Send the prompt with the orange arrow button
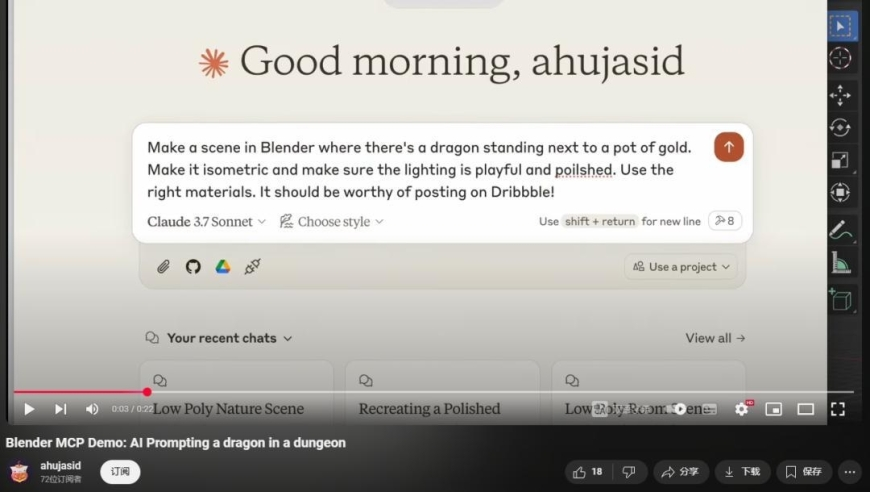 729,147
